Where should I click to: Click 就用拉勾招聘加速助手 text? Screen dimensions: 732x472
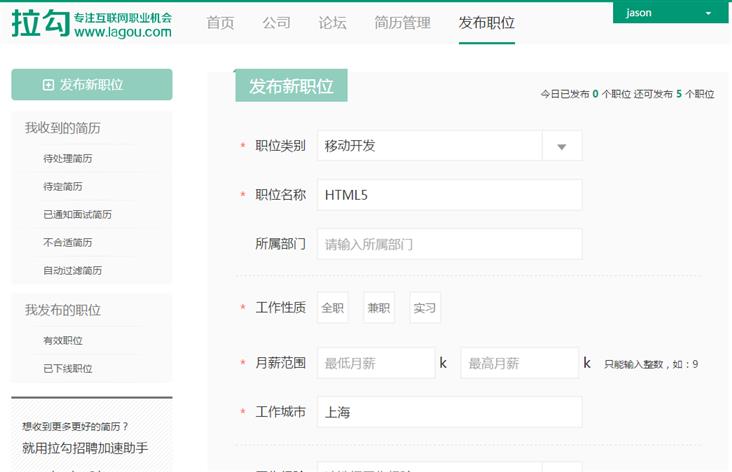85,448
